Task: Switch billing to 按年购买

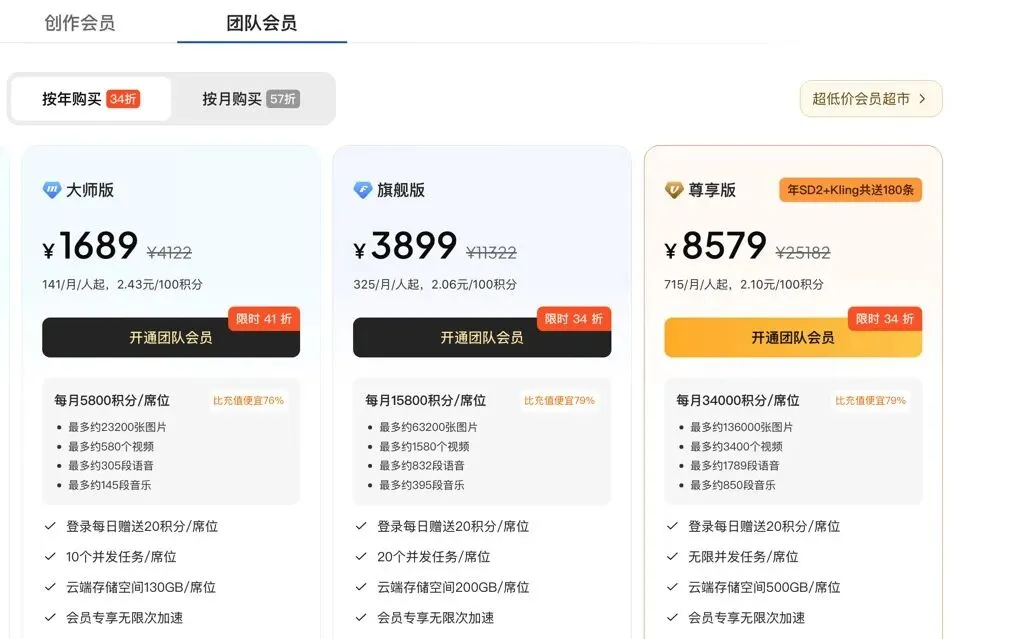Action: [72, 99]
